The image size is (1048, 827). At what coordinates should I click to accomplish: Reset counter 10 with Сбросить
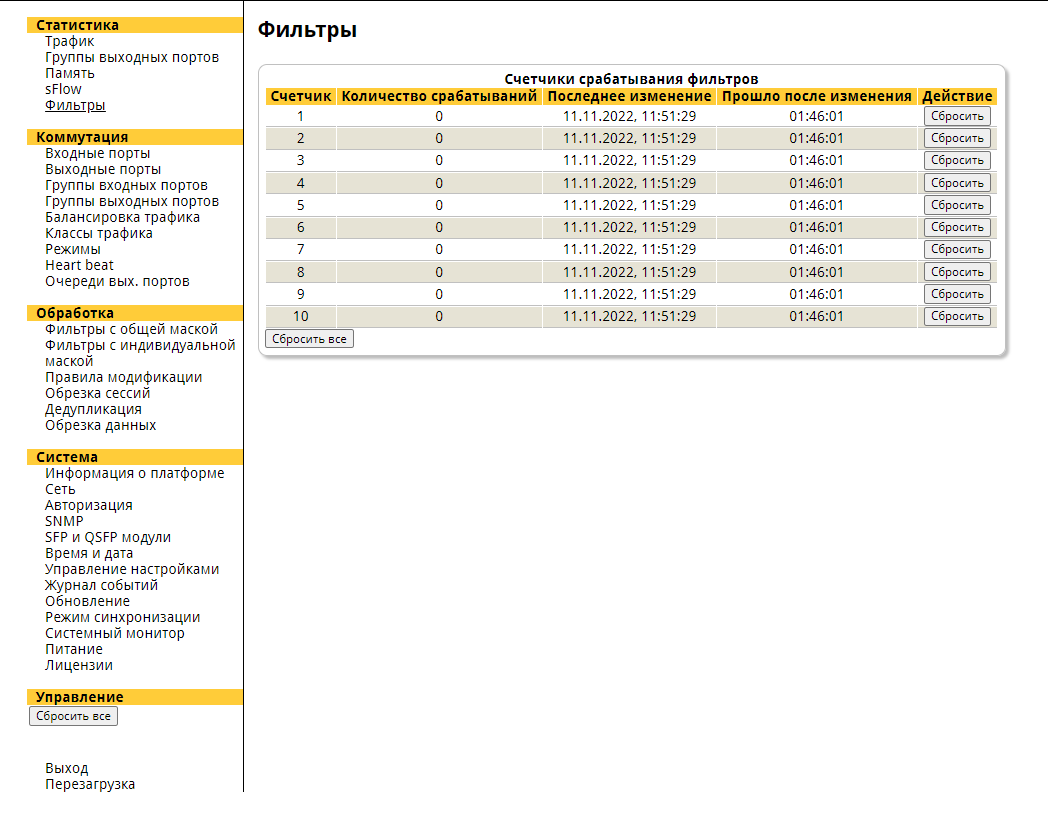[x=957, y=316]
